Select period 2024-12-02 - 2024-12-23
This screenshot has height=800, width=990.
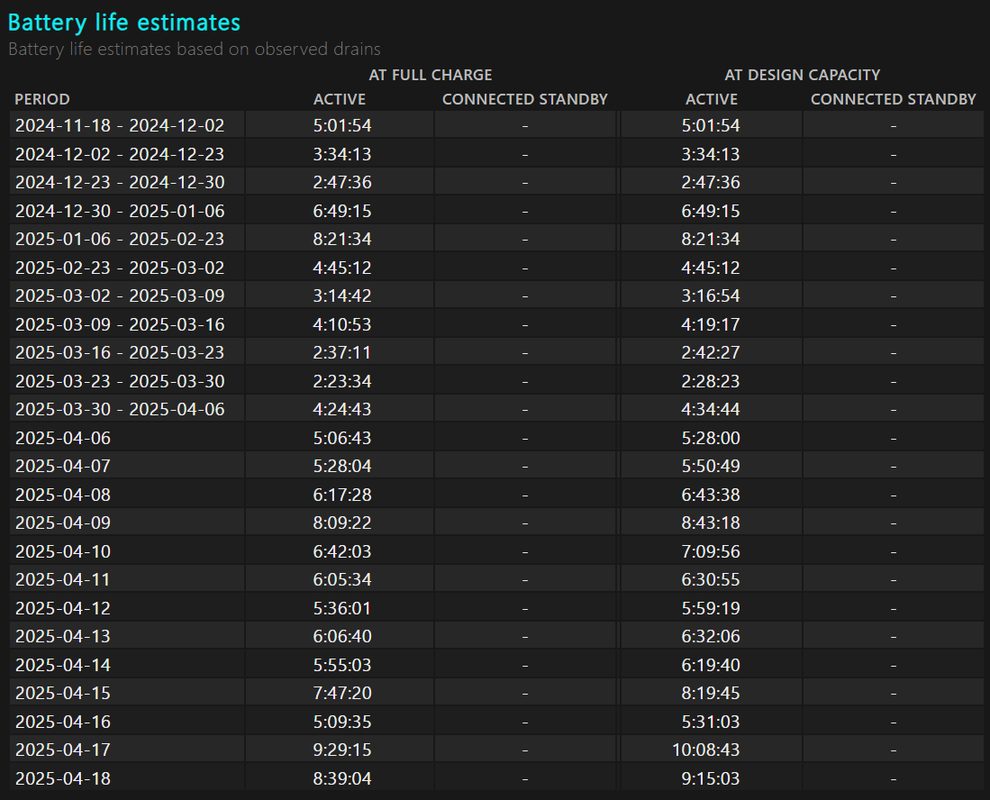coord(120,154)
